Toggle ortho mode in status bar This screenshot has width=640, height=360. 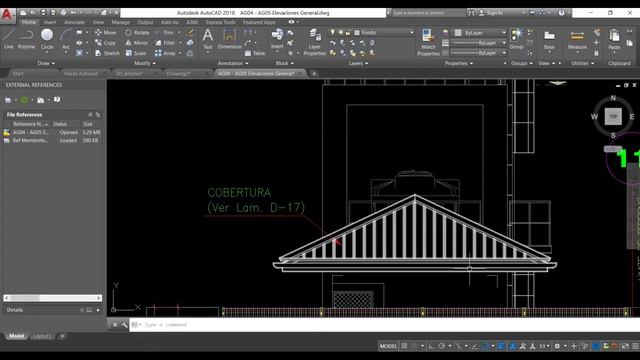click(432, 346)
